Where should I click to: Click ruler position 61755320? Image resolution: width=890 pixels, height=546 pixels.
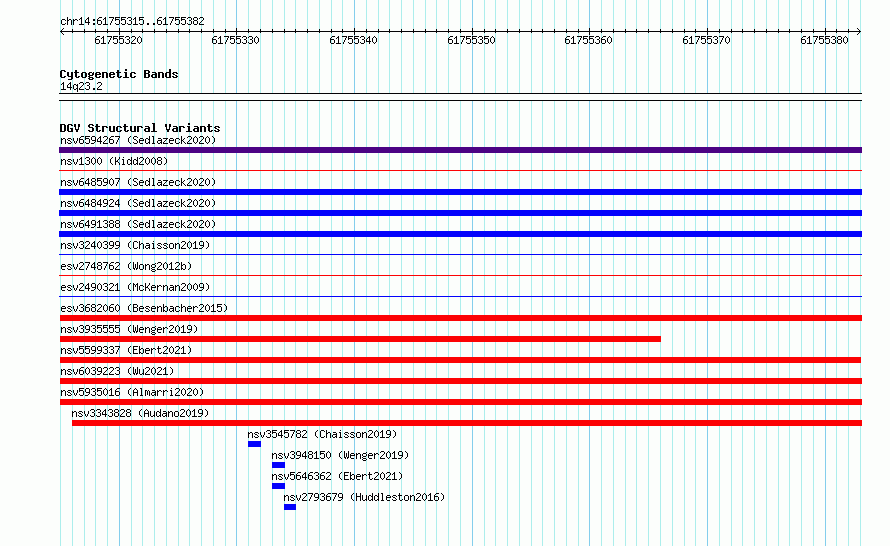[118, 40]
